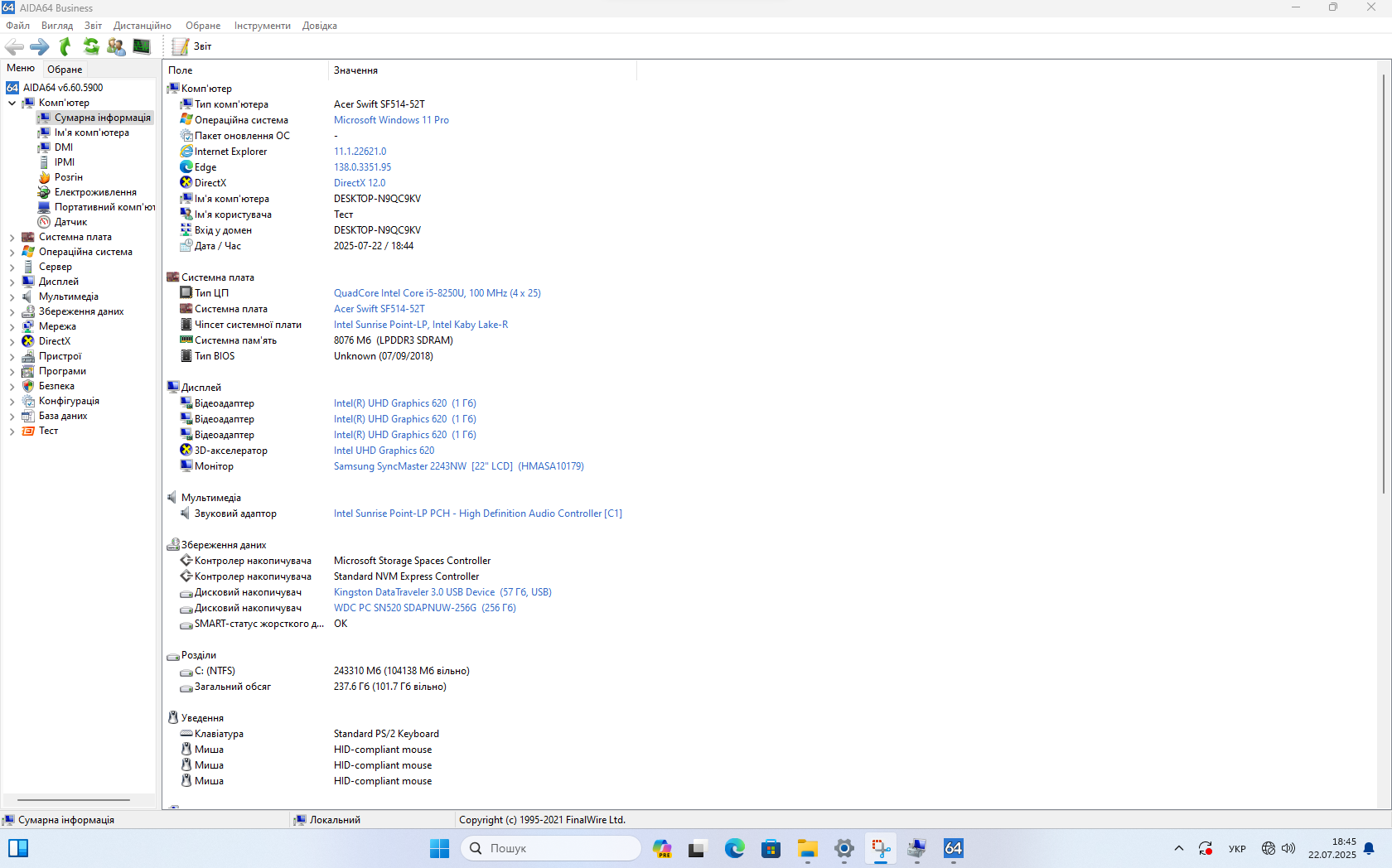Select the Датчик sensor item in tree

[x=70, y=222]
